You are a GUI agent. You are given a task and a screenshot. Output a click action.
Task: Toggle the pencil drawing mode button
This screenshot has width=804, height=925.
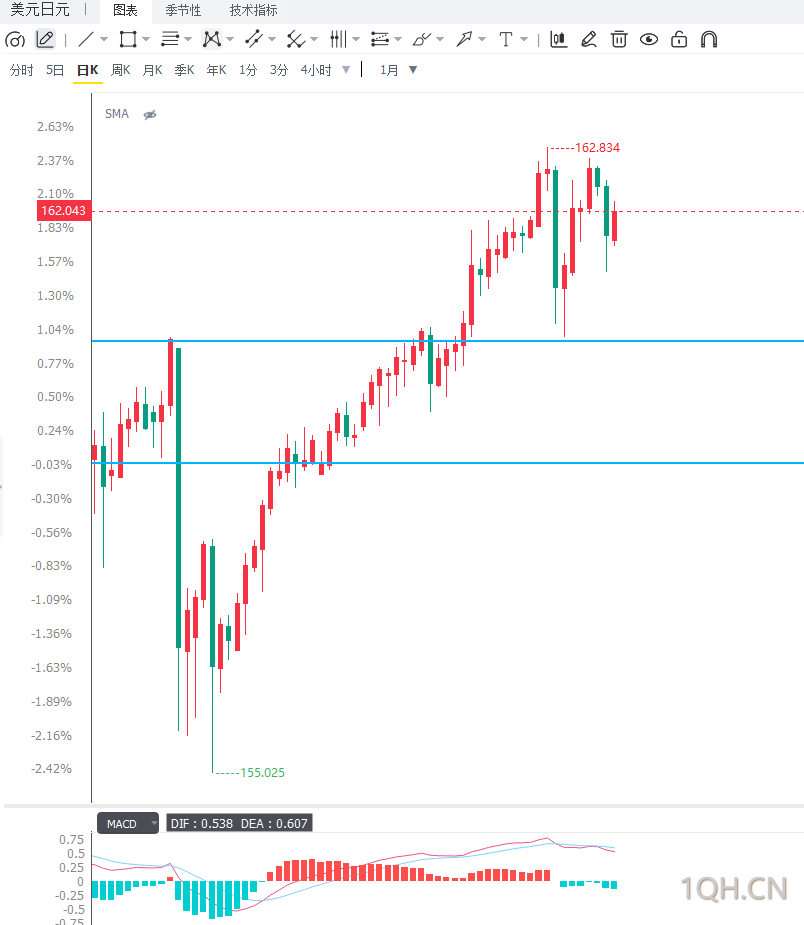click(45, 40)
